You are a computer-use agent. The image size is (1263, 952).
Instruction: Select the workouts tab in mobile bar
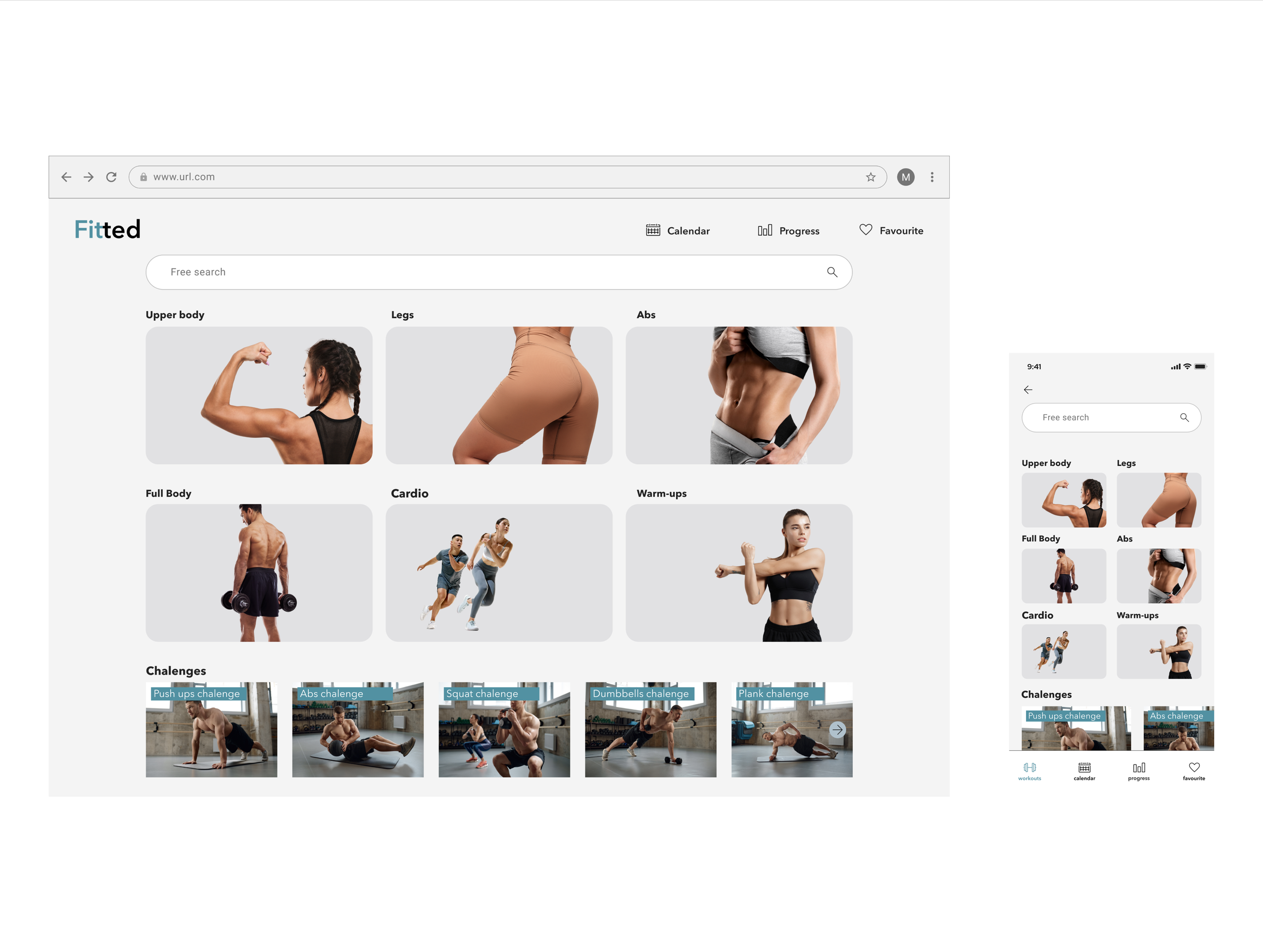coord(1030,771)
